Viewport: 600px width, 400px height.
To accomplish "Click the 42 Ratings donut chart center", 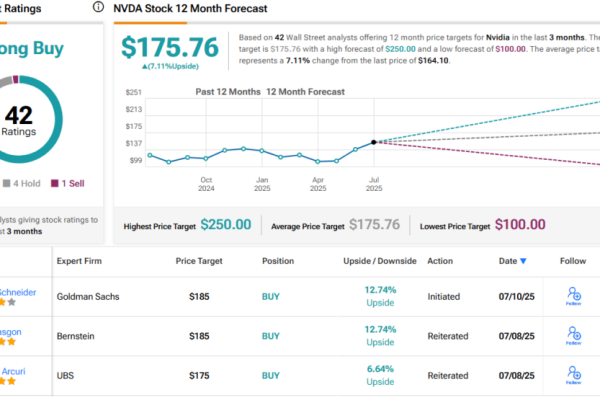I will [18, 120].
